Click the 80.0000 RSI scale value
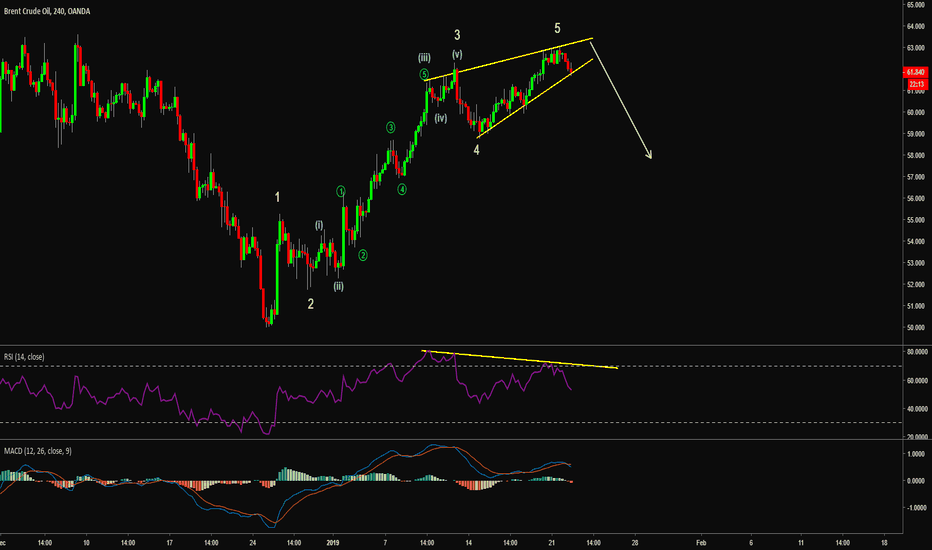 coord(917,352)
